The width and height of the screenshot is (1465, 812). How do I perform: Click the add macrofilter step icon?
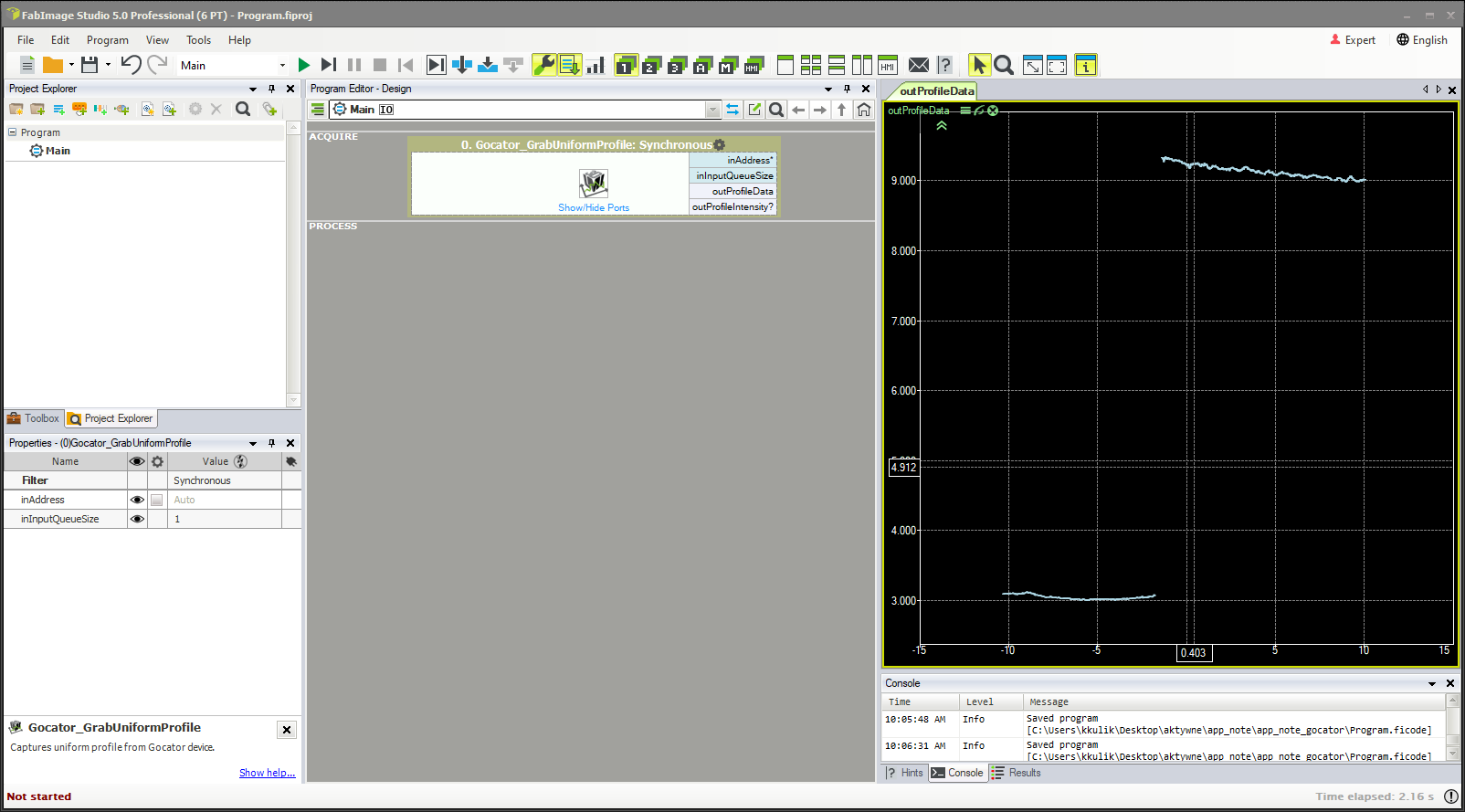click(x=58, y=109)
